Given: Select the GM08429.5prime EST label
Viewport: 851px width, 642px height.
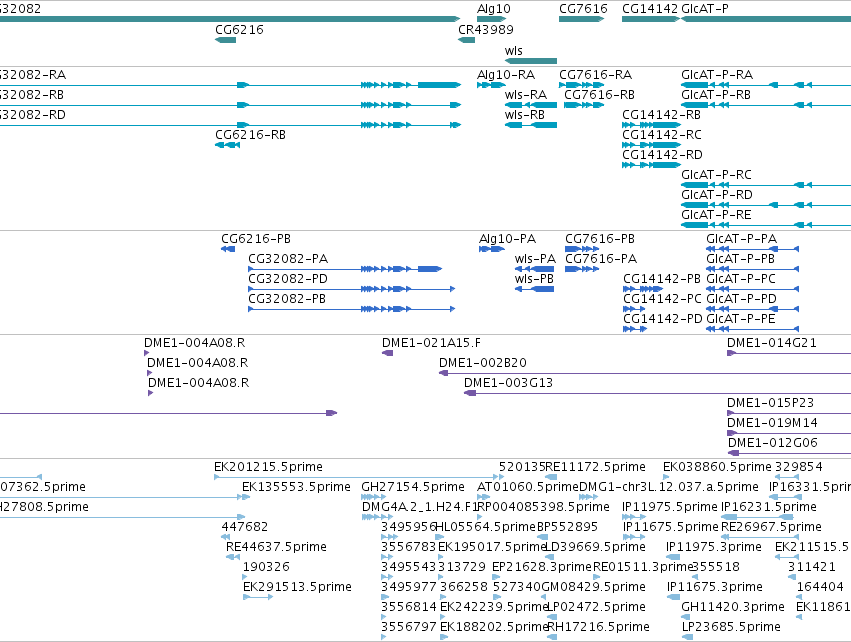Looking at the screenshot, I should [x=594, y=587].
